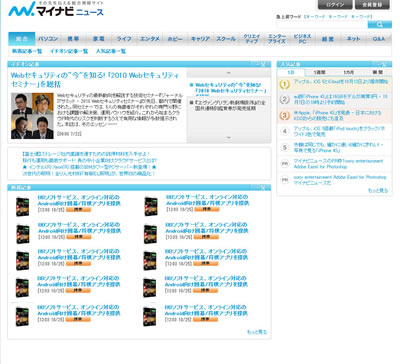This screenshot has height=364, width=400.
Task: Click the ログイン button
Action: click(x=335, y=5)
